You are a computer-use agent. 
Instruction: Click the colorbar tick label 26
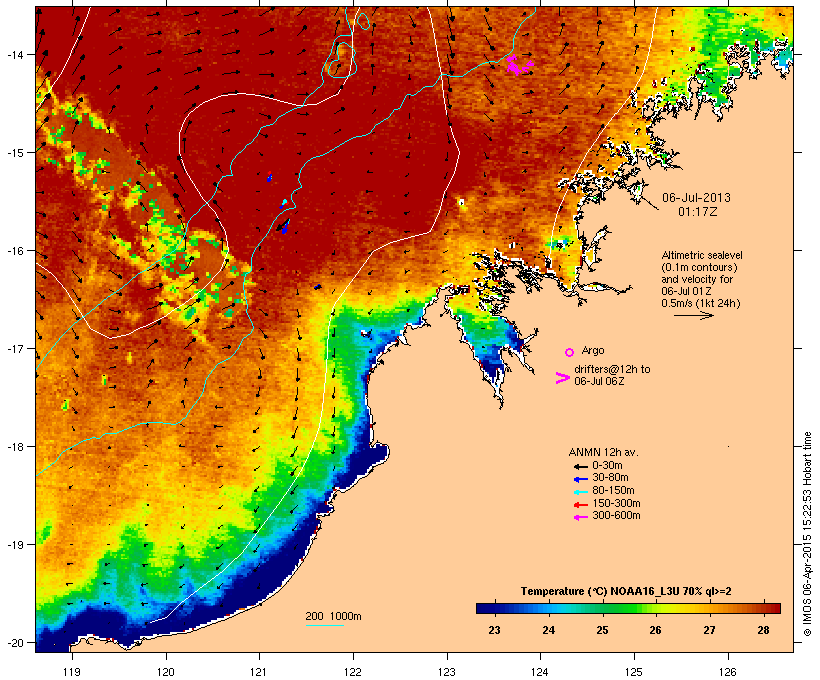tap(655, 630)
